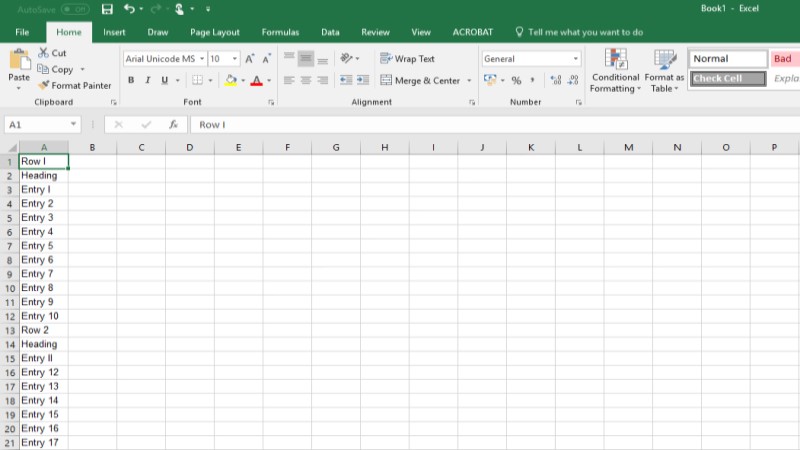Align text left
Screen dimensions: 800x450
click(x=289, y=80)
